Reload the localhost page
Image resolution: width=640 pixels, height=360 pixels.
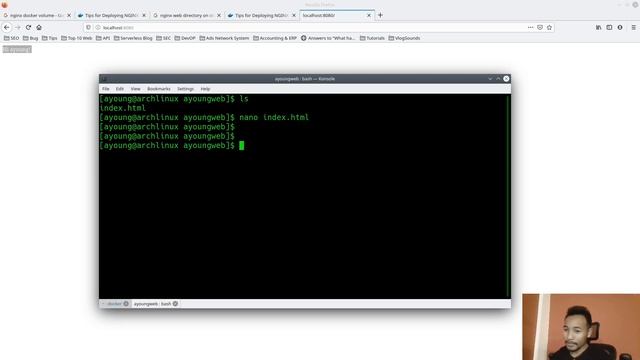point(28,27)
